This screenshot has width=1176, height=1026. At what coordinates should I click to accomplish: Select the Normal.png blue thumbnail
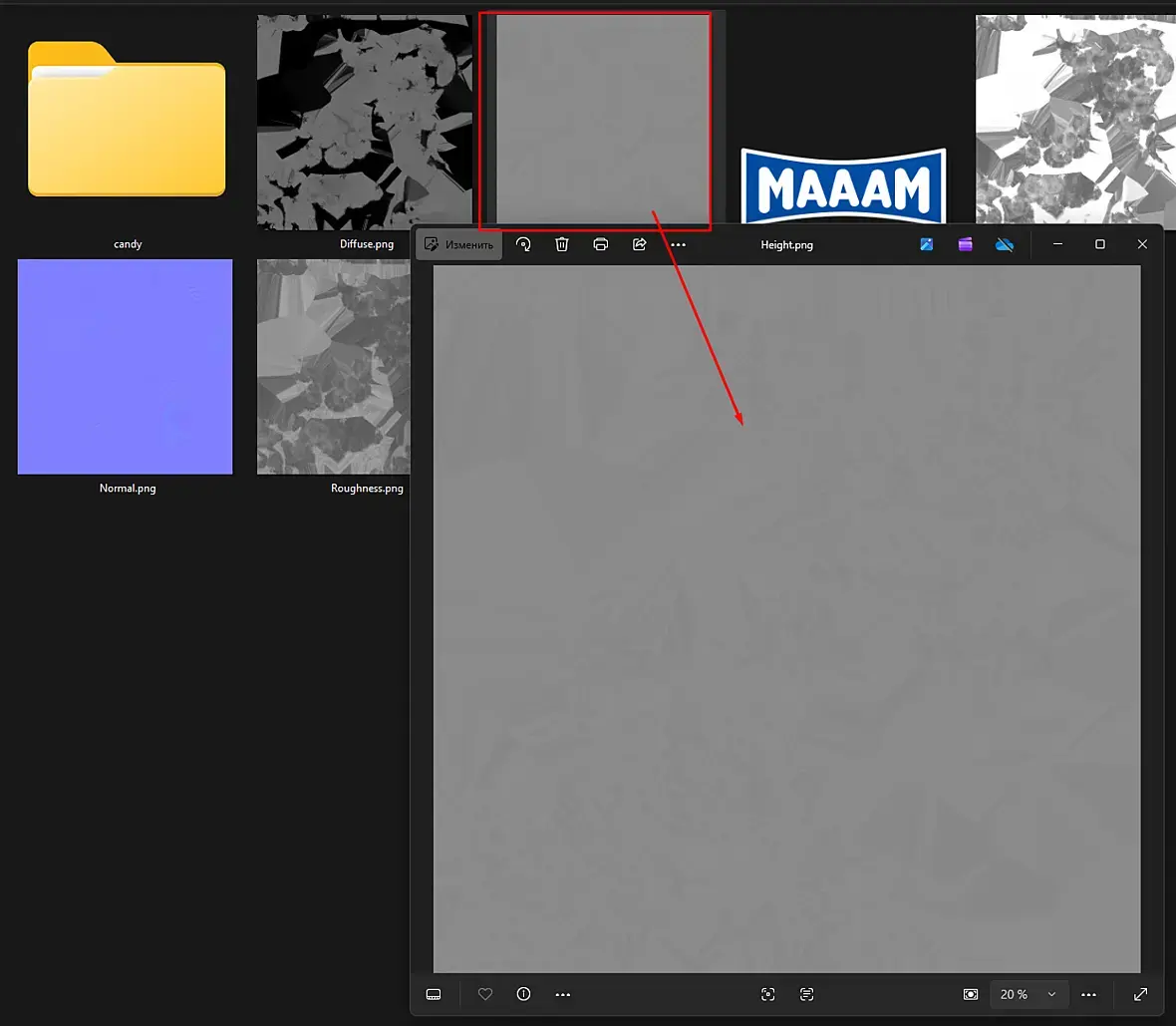[x=126, y=366]
